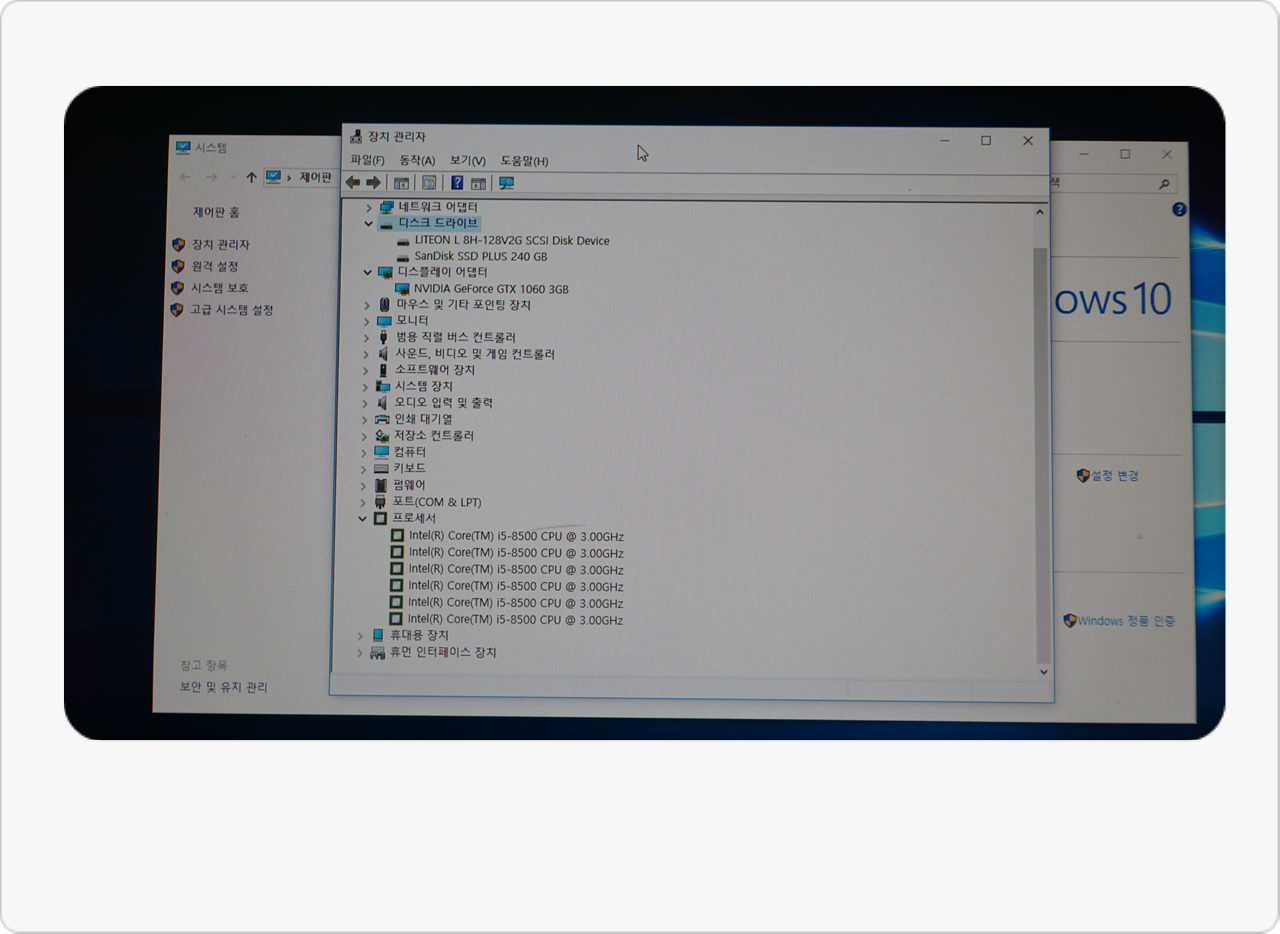
Task: Click the Device Manager title bar icon
Action: click(357, 137)
